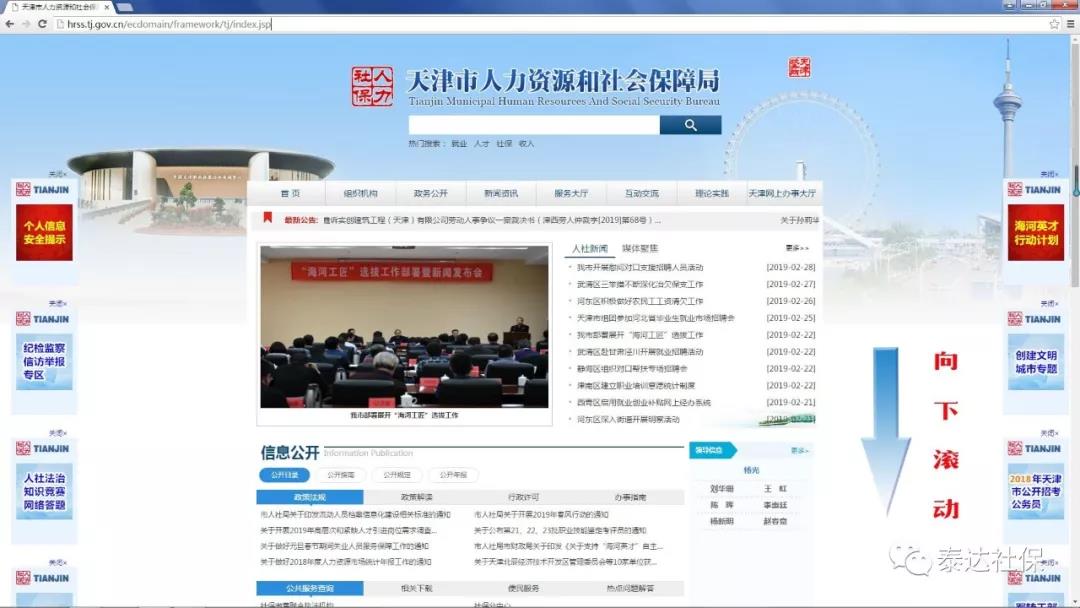Viewport: 1080px width, 608px height.
Task: Open the 纪检监察信访举报专区 side banner
Action: [x=44, y=361]
